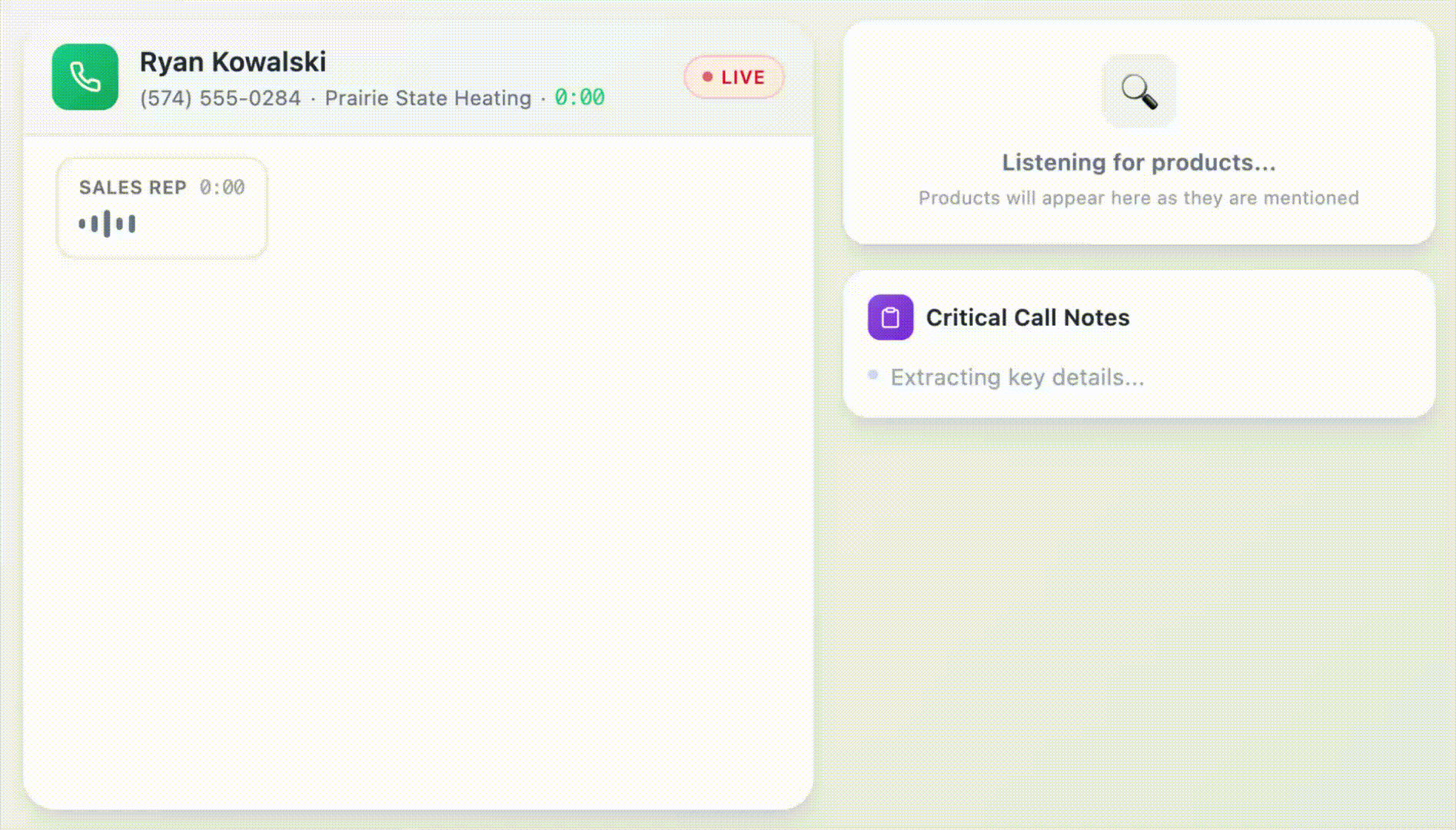Image resolution: width=1456 pixels, height=830 pixels.
Task: Click the green 0:00 call duration timer
Action: pos(579,98)
